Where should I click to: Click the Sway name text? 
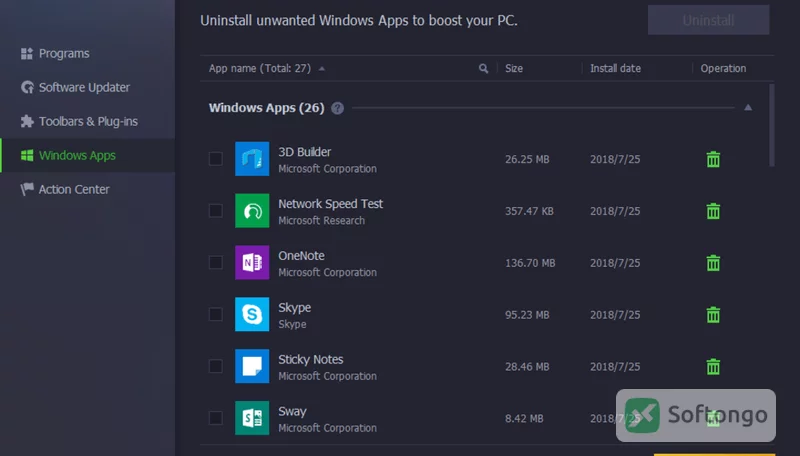click(x=292, y=412)
